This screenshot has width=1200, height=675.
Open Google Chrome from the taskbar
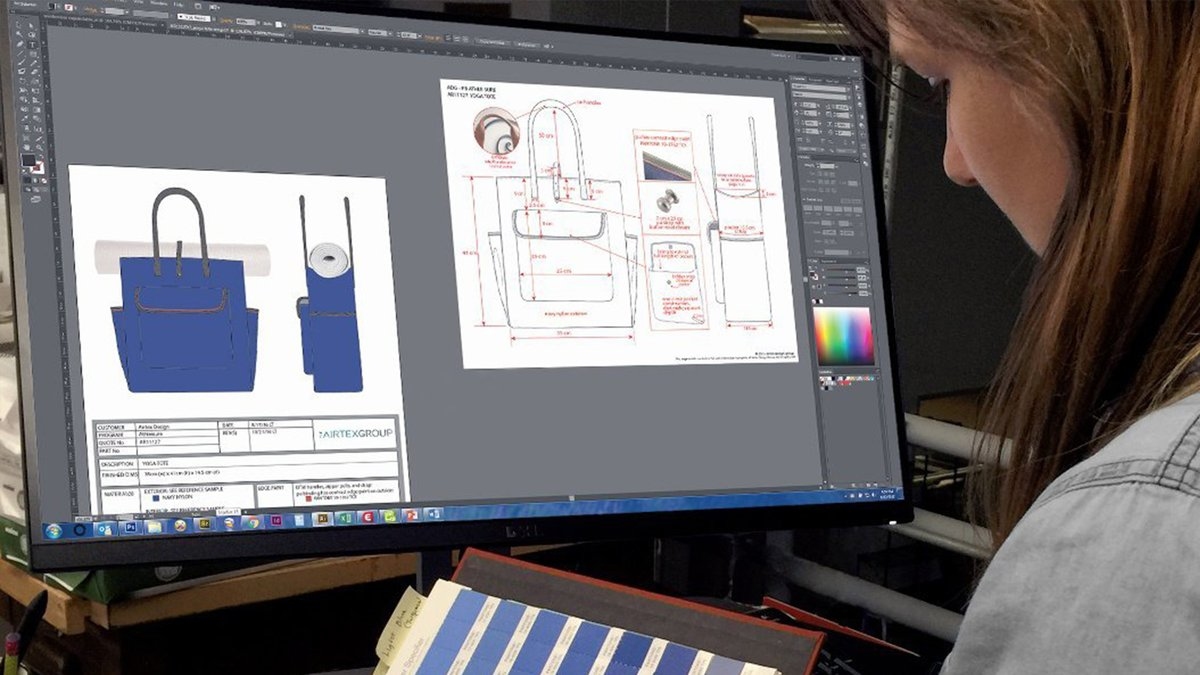coord(253,523)
